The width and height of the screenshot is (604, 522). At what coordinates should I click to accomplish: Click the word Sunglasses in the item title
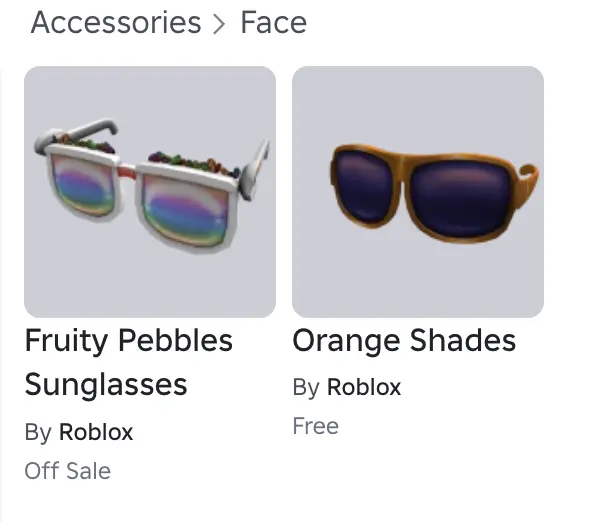click(x=106, y=385)
